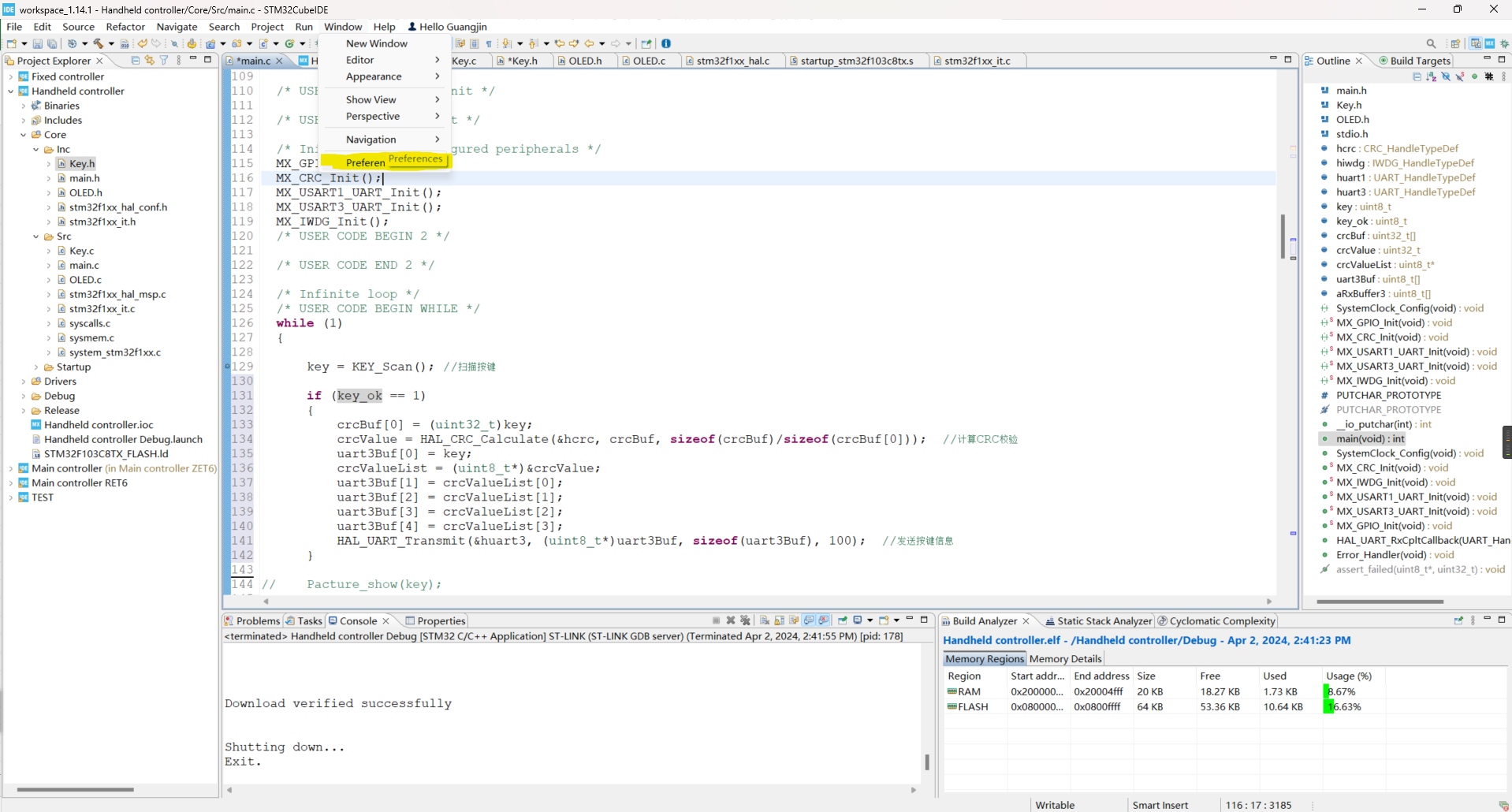Collapse the Handheld controller project
The height and width of the screenshot is (812, 1512).
pyautogui.click(x=10, y=91)
